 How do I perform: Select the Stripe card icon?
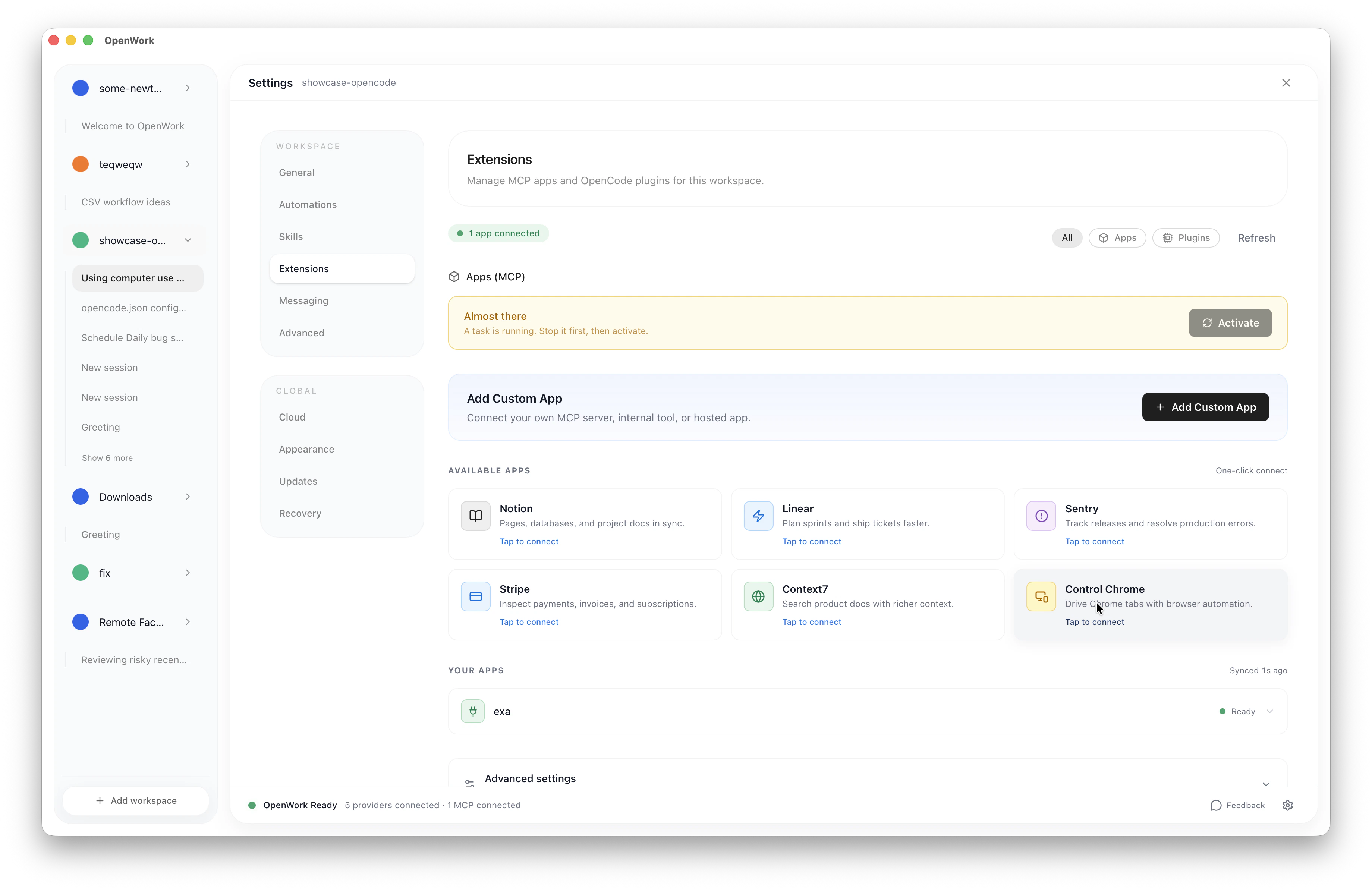click(475, 596)
